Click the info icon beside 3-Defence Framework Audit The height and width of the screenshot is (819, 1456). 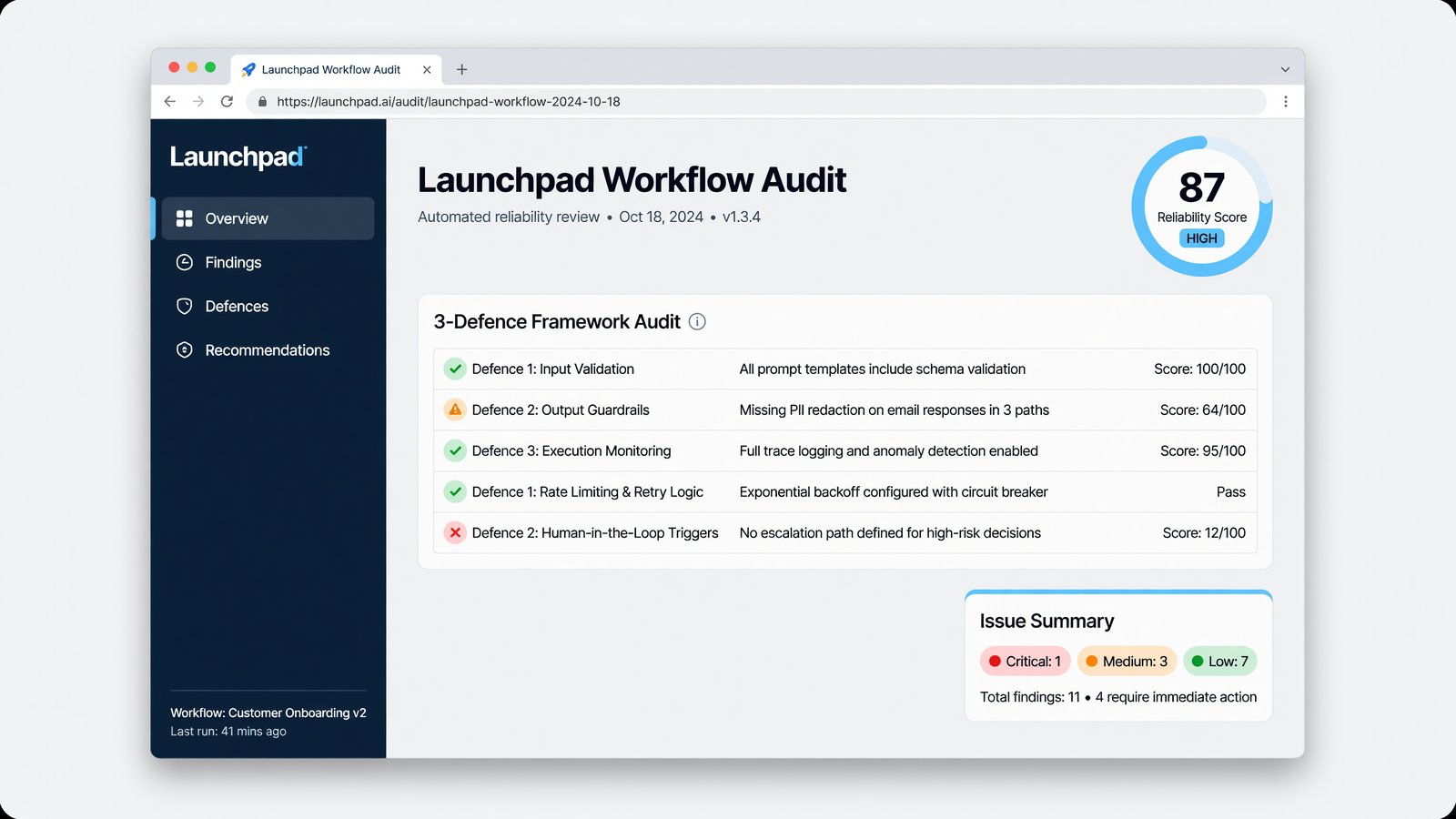click(x=697, y=321)
